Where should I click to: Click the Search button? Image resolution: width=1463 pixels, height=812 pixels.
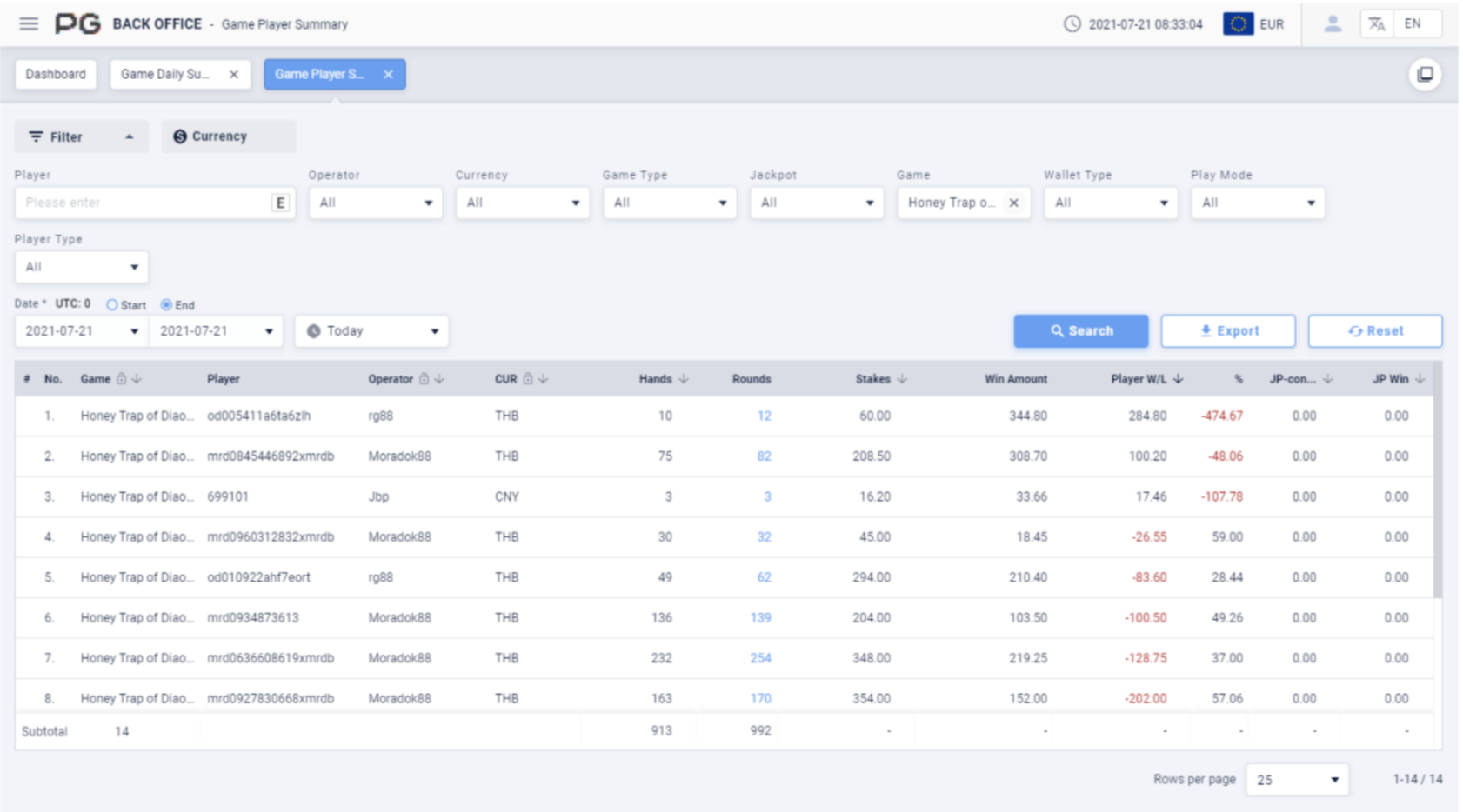click(1080, 331)
